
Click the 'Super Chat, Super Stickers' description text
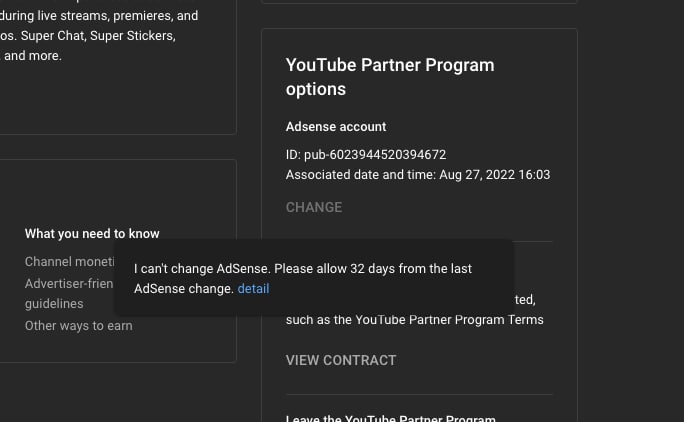coord(98,36)
